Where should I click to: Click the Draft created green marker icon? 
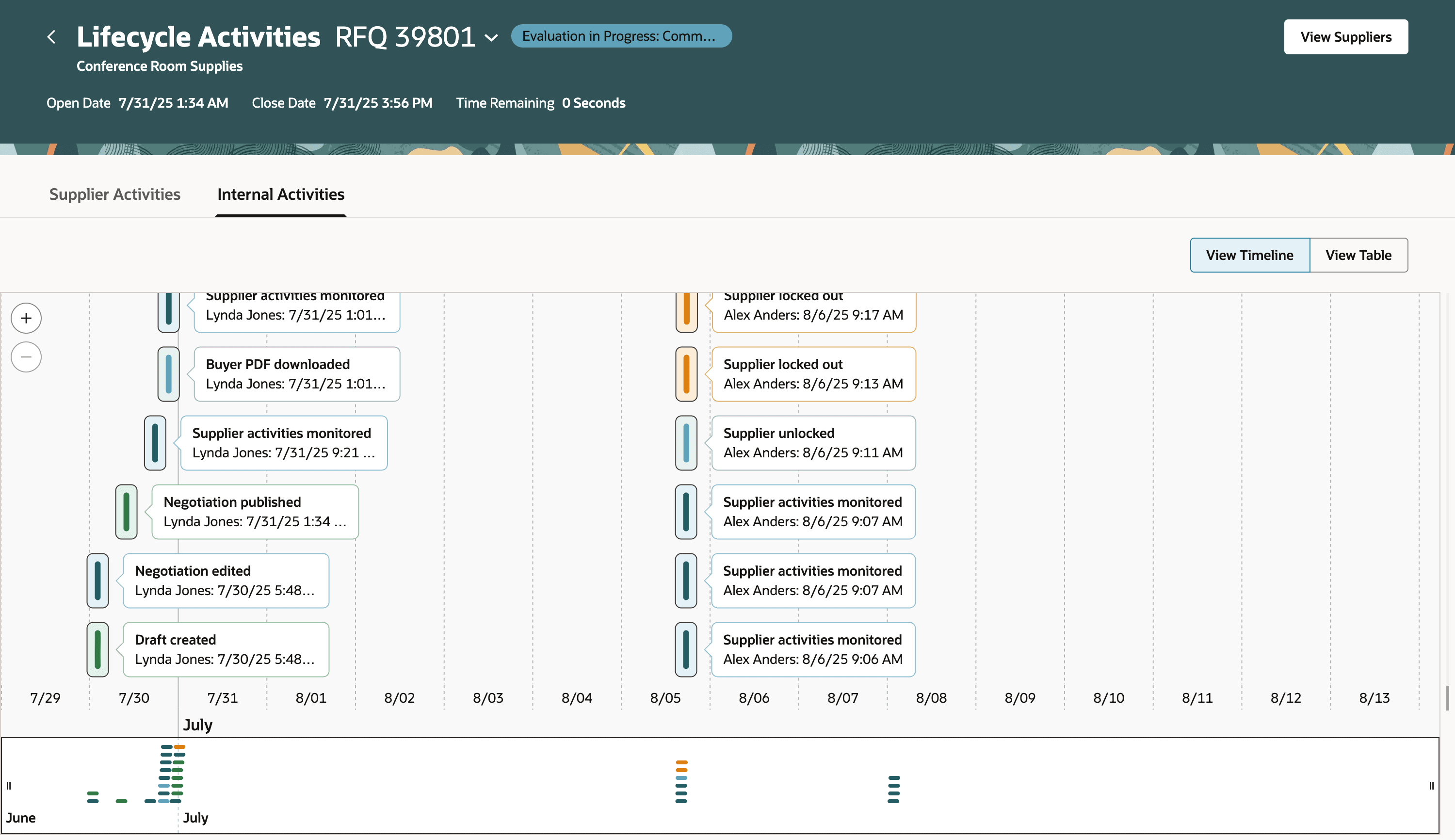tap(97, 649)
